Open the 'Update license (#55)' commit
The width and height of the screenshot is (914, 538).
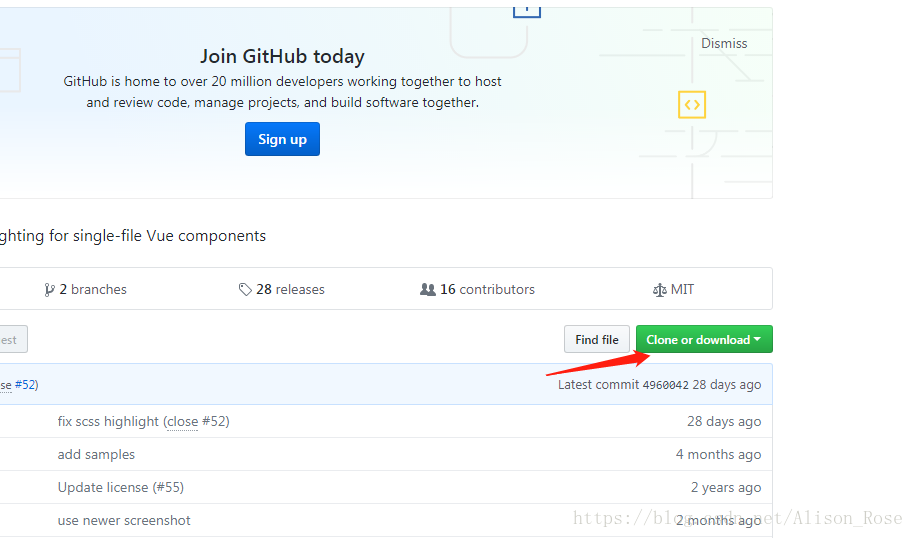pos(121,487)
